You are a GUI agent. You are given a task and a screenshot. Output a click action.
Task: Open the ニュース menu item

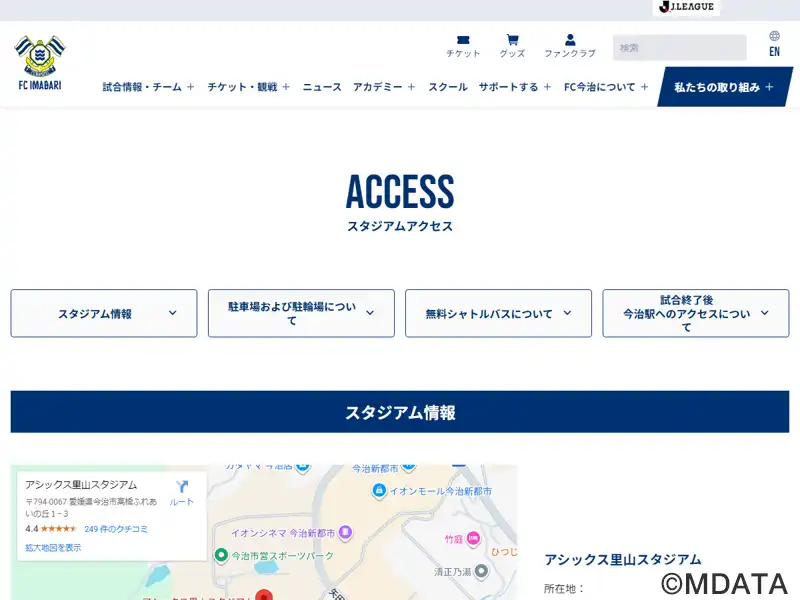pyautogui.click(x=322, y=87)
